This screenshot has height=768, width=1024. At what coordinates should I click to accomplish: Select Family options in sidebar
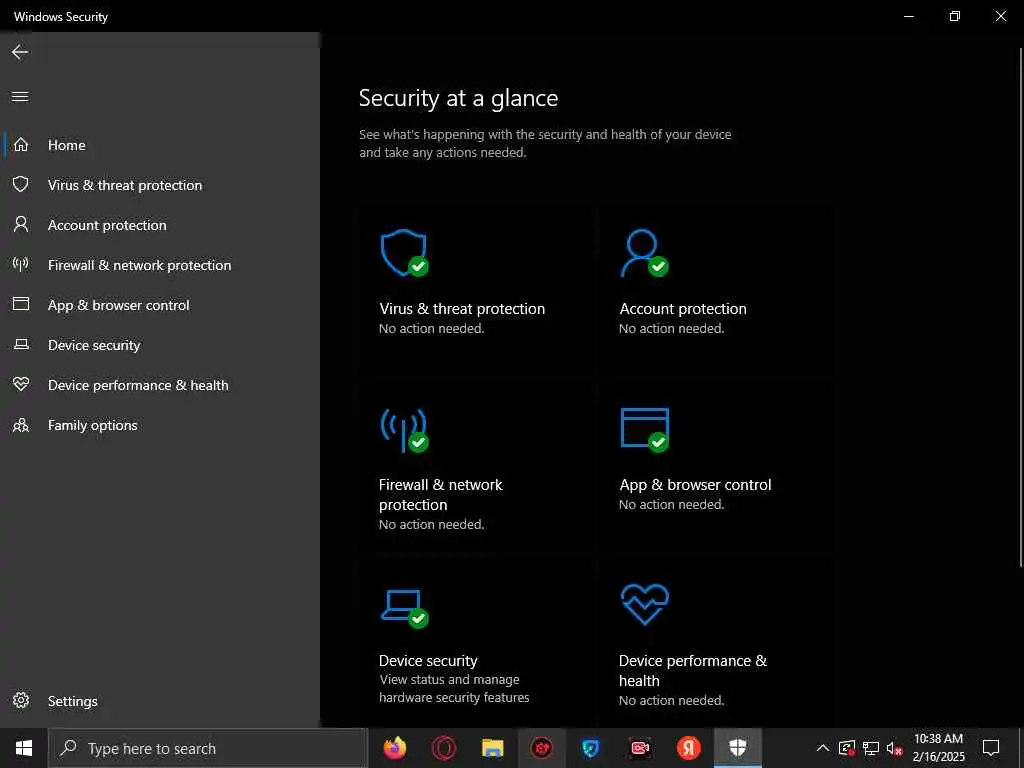point(93,425)
